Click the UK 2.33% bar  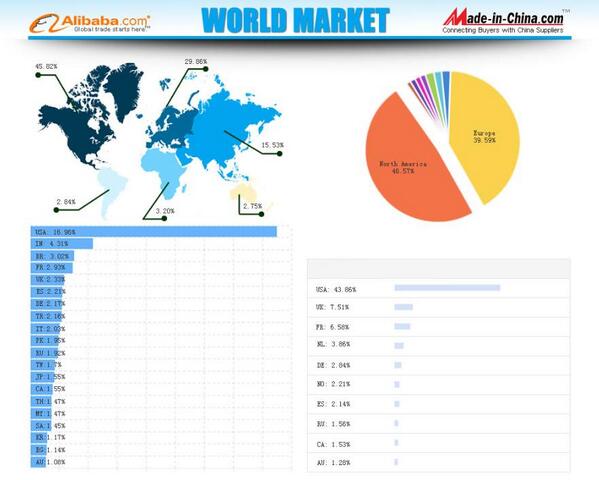click(x=48, y=279)
